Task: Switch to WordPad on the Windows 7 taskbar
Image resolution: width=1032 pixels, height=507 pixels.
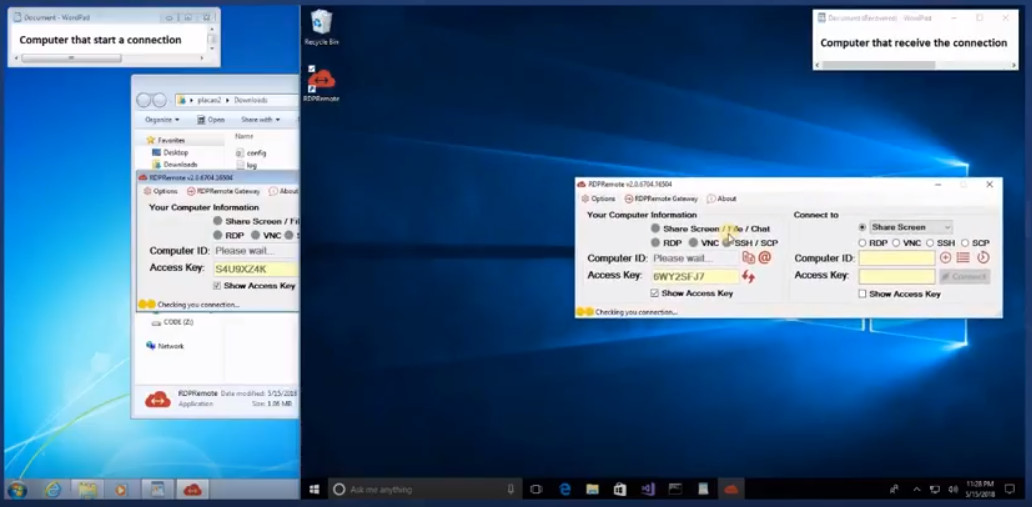Action: pos(157,489)
